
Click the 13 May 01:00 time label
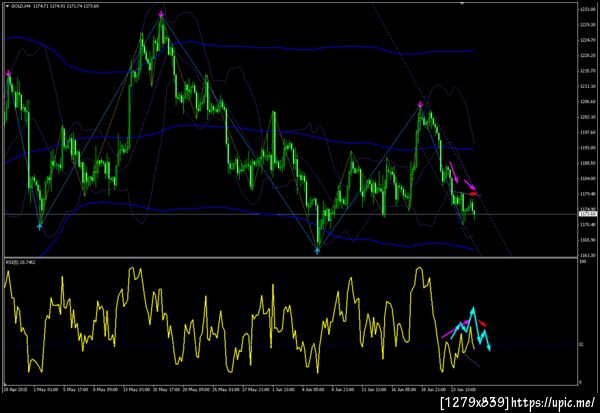point(137,390)
